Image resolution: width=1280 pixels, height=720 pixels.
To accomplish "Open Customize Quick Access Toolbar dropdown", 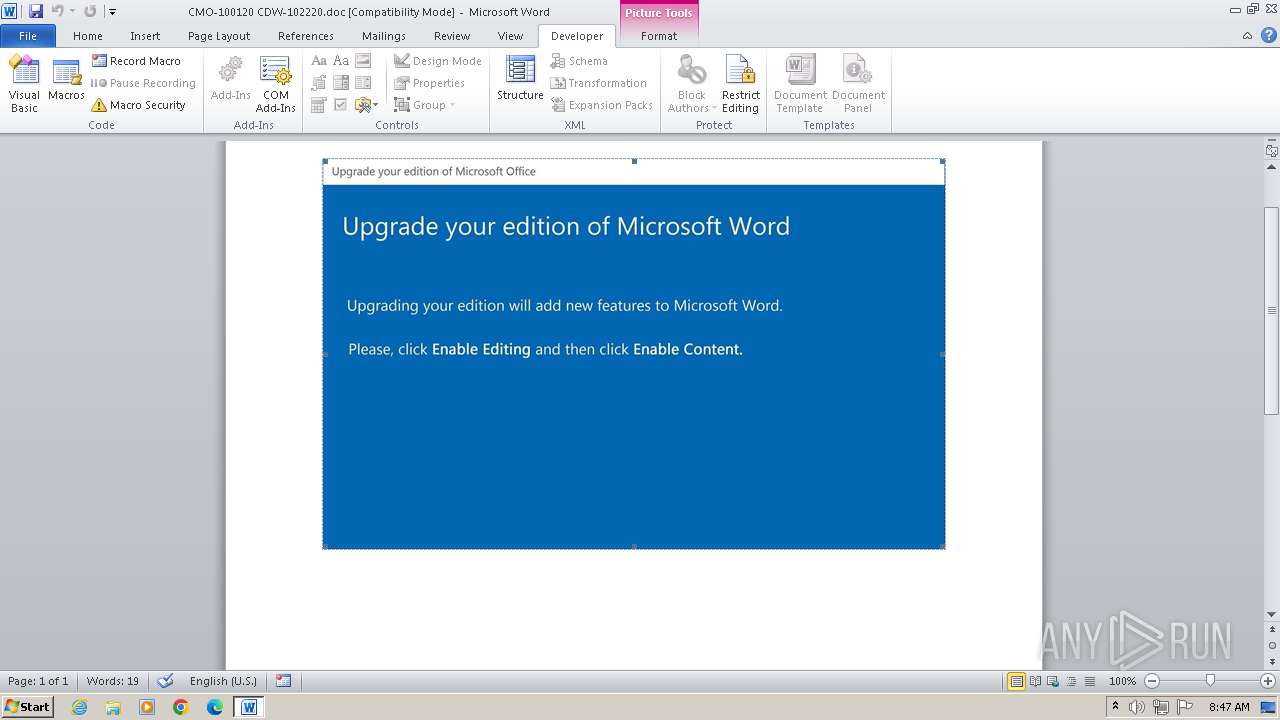I will [112, 11].
